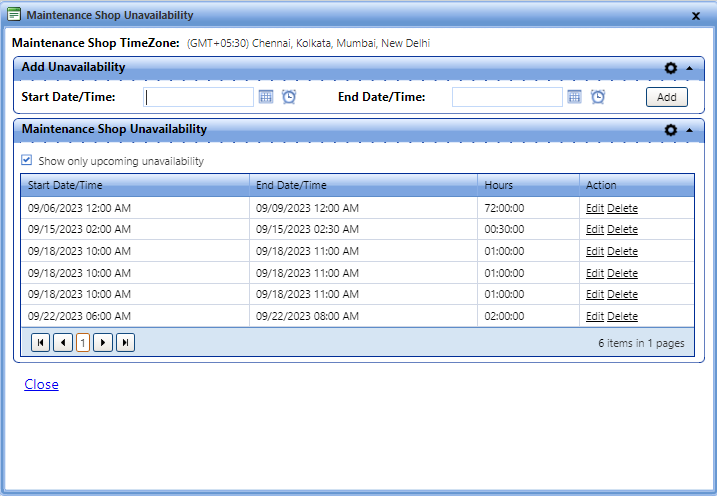Select the 09/22/2023 08:00 AM end cell

pyautogui.click(x=364, y=316)
